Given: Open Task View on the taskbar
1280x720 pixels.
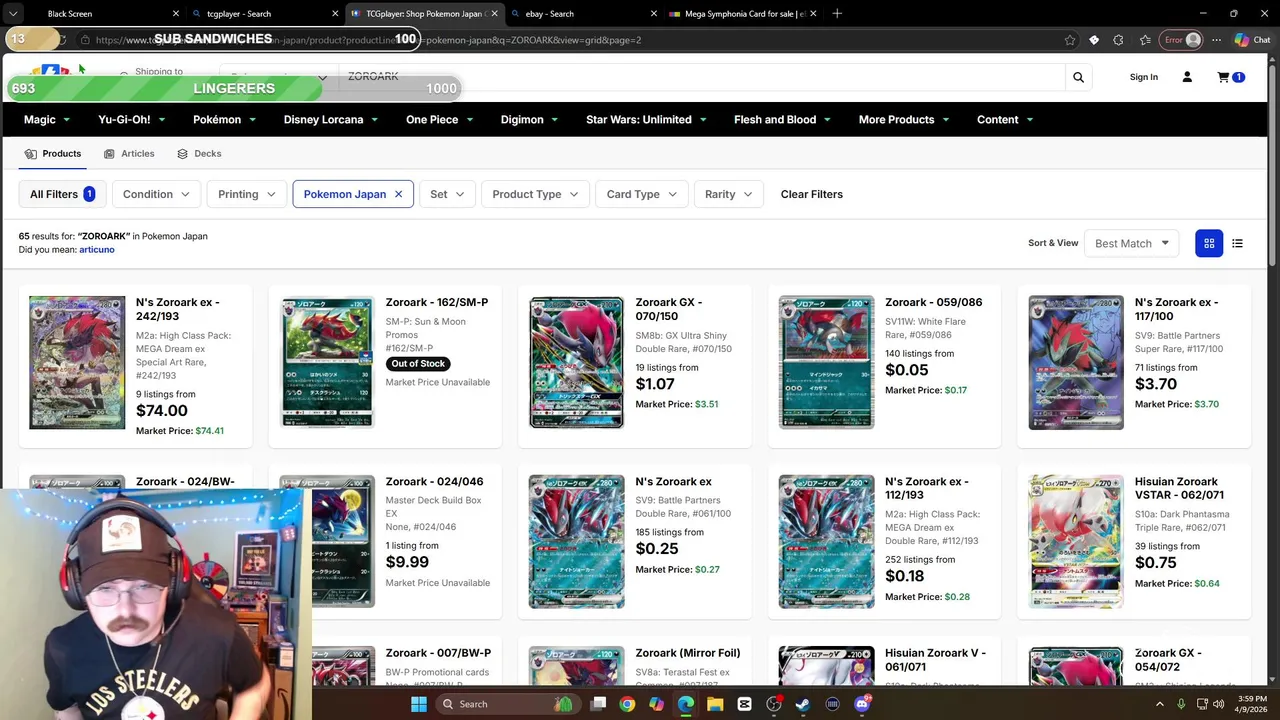Looking at the screenshot, I should click(598, 704).
